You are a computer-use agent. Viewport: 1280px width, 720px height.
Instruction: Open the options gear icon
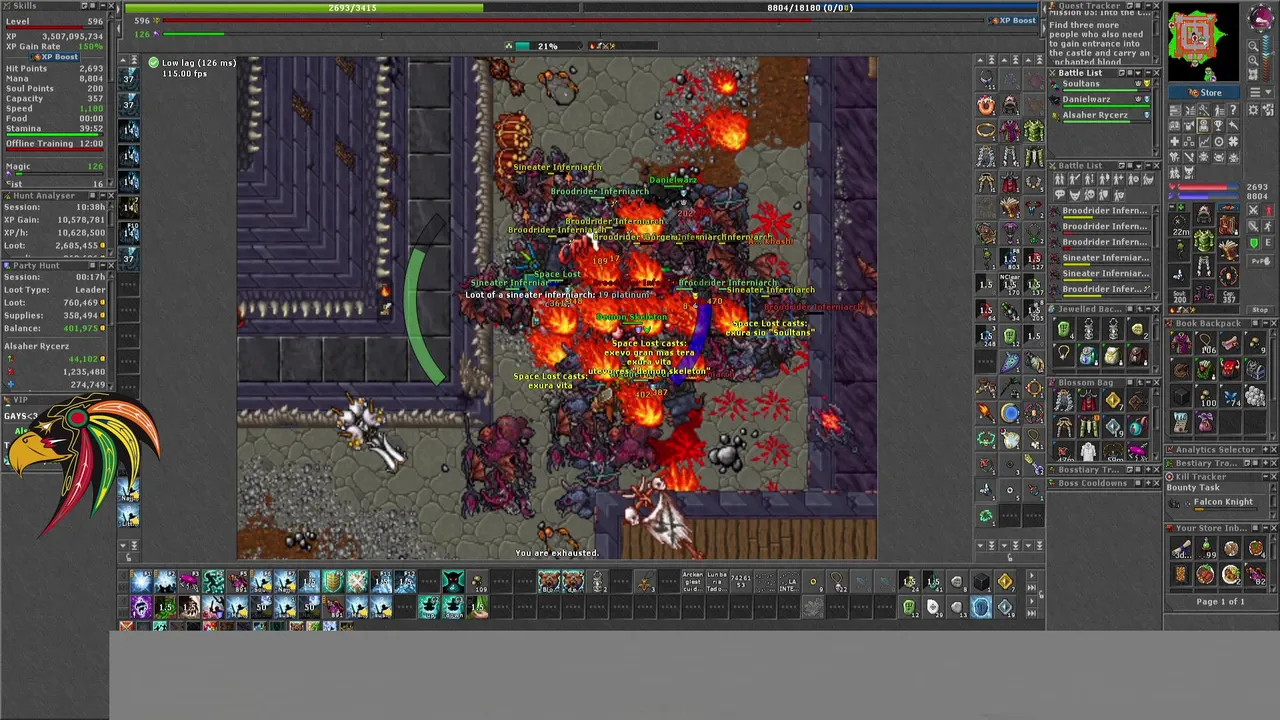1253,110
